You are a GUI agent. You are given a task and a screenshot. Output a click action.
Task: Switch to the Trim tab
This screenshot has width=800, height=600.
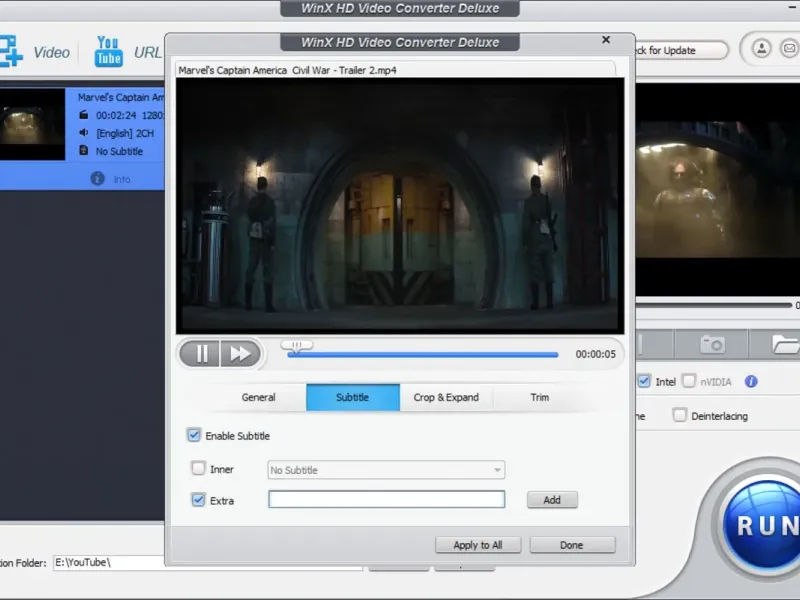point(539,397)
